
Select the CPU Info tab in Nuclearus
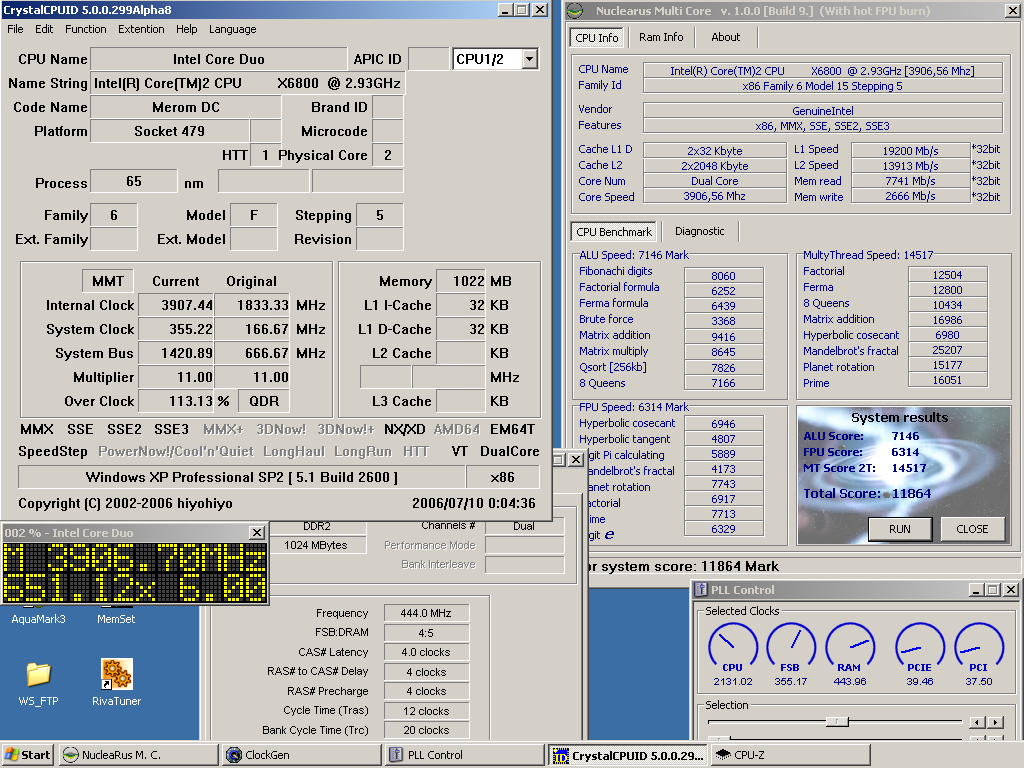click(597, 38)
